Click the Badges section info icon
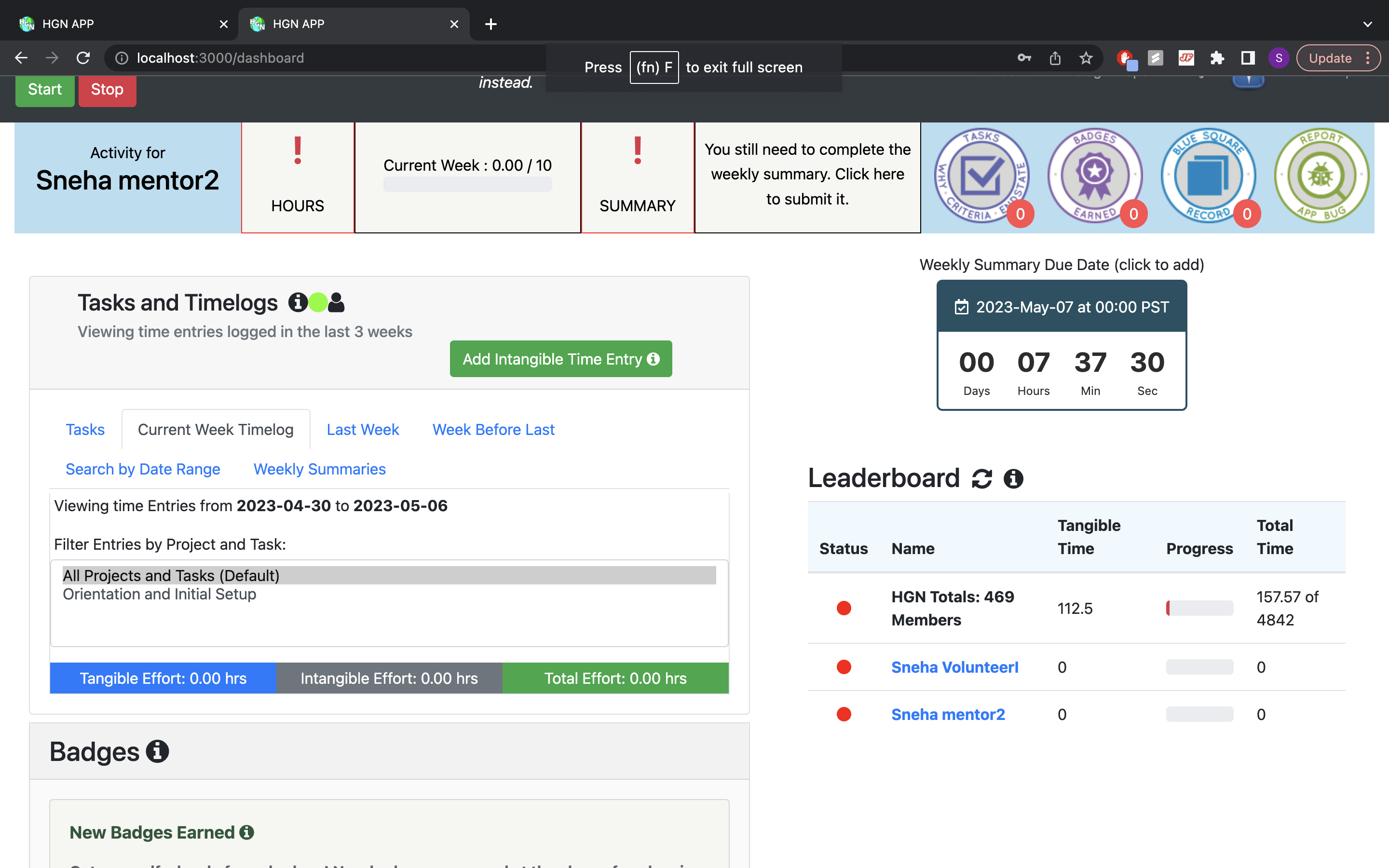Screen dimensions: 1389x868 (x=157, y=751)
